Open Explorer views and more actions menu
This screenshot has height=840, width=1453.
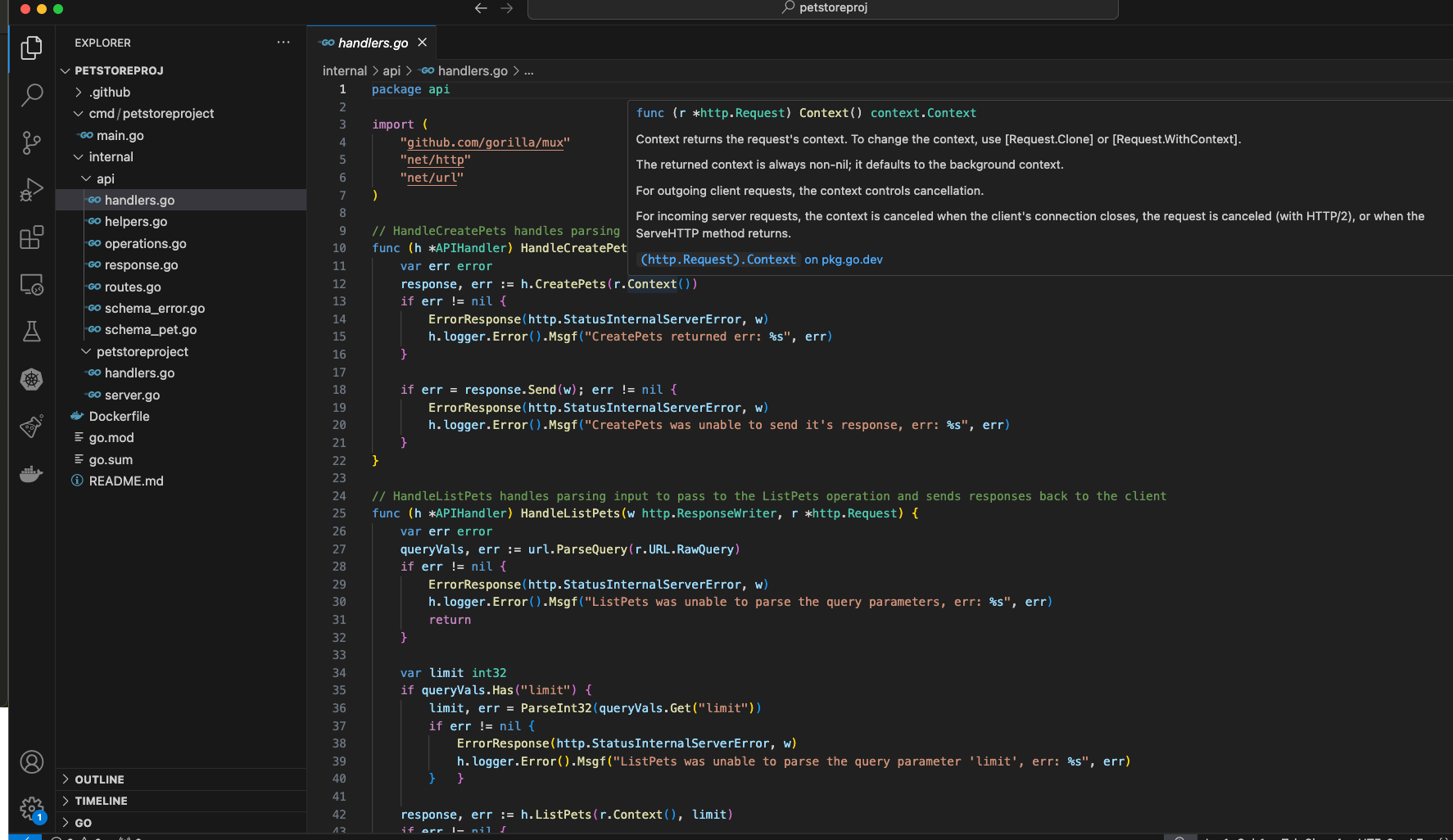point(283,43)
